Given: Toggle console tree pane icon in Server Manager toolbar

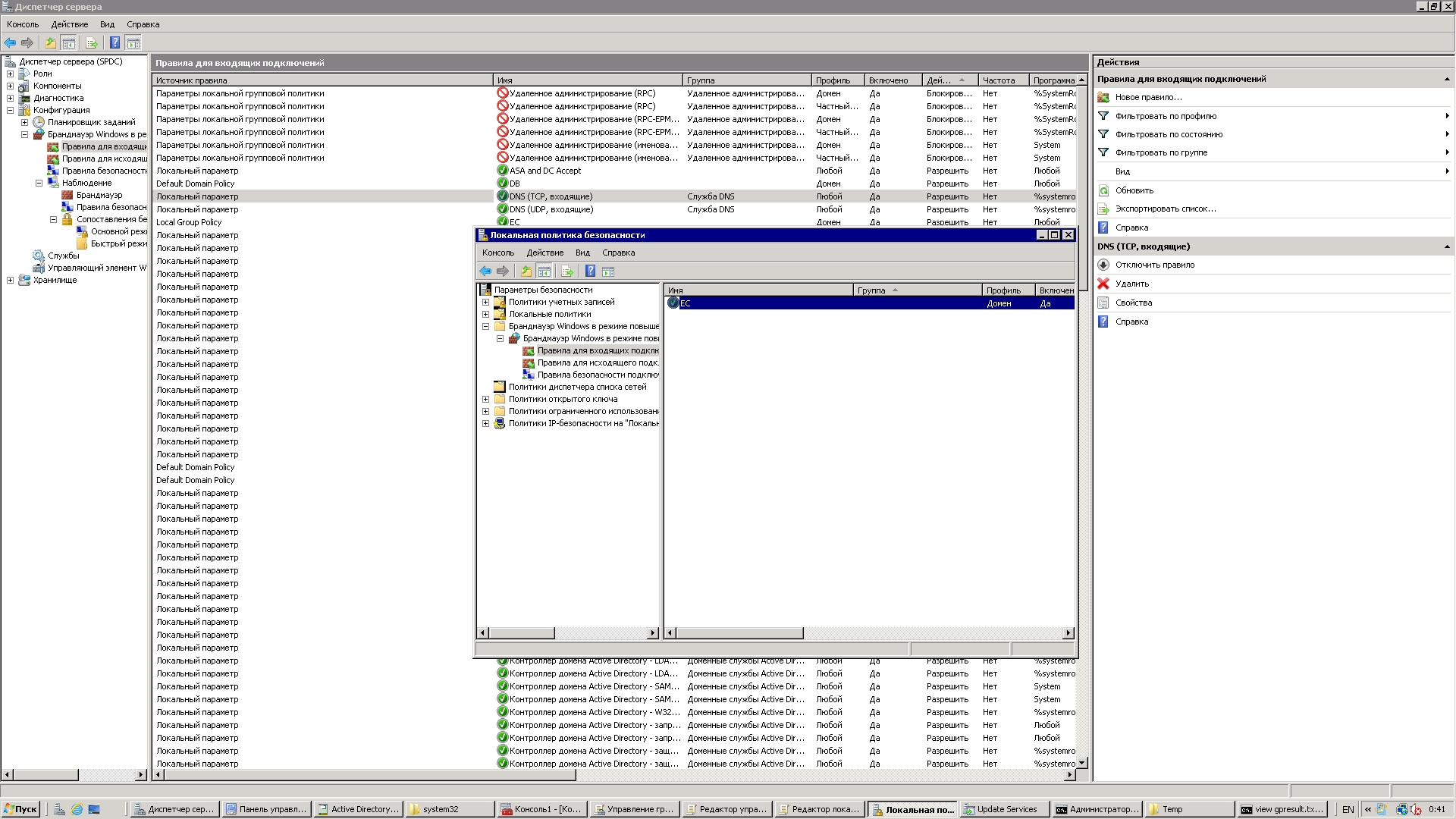Looking at the screenshot, I should click(68, 43).
